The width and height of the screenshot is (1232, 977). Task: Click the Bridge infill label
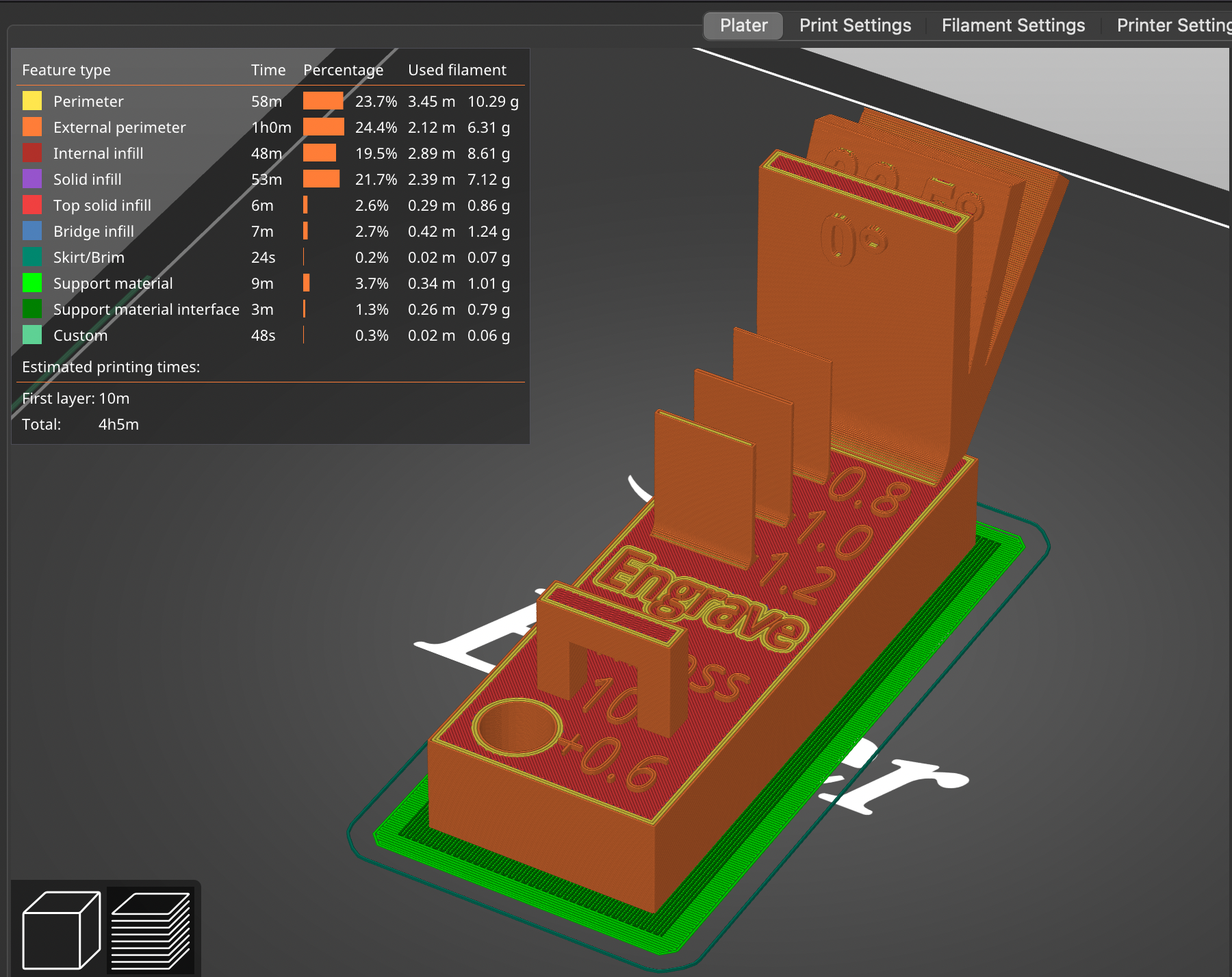click(94, 231)
